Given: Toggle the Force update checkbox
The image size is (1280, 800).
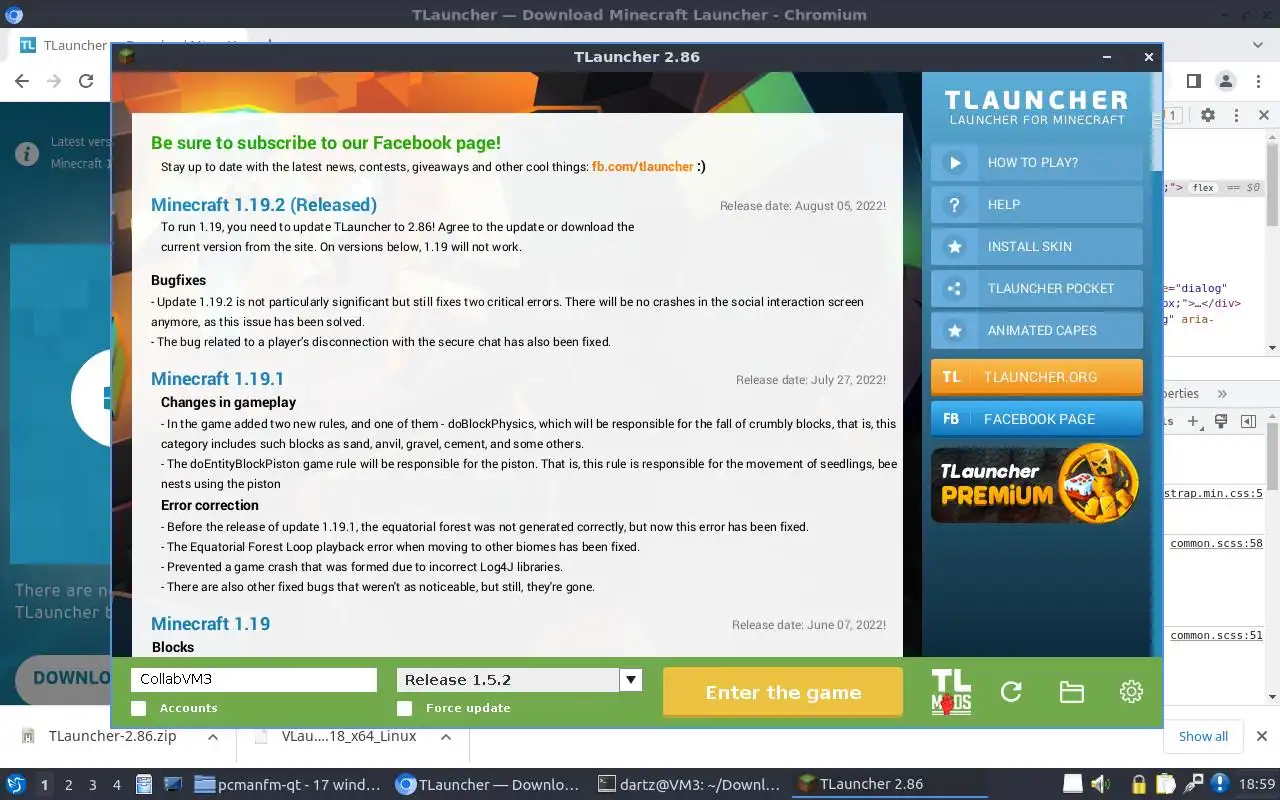Looking at the screenshot, I should point(404,708).
